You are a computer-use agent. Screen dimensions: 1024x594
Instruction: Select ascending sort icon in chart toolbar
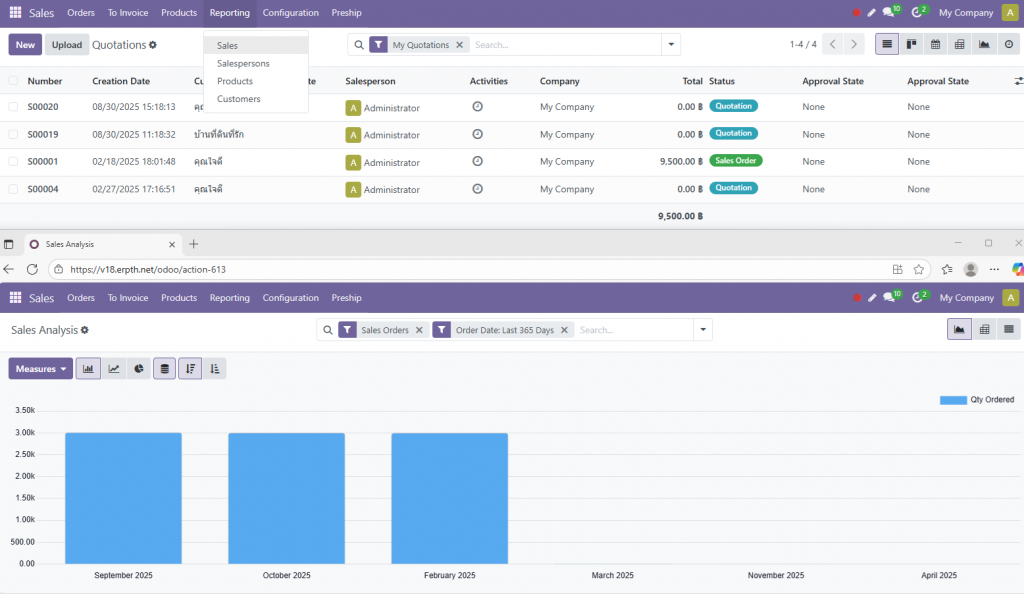point(214,369)
